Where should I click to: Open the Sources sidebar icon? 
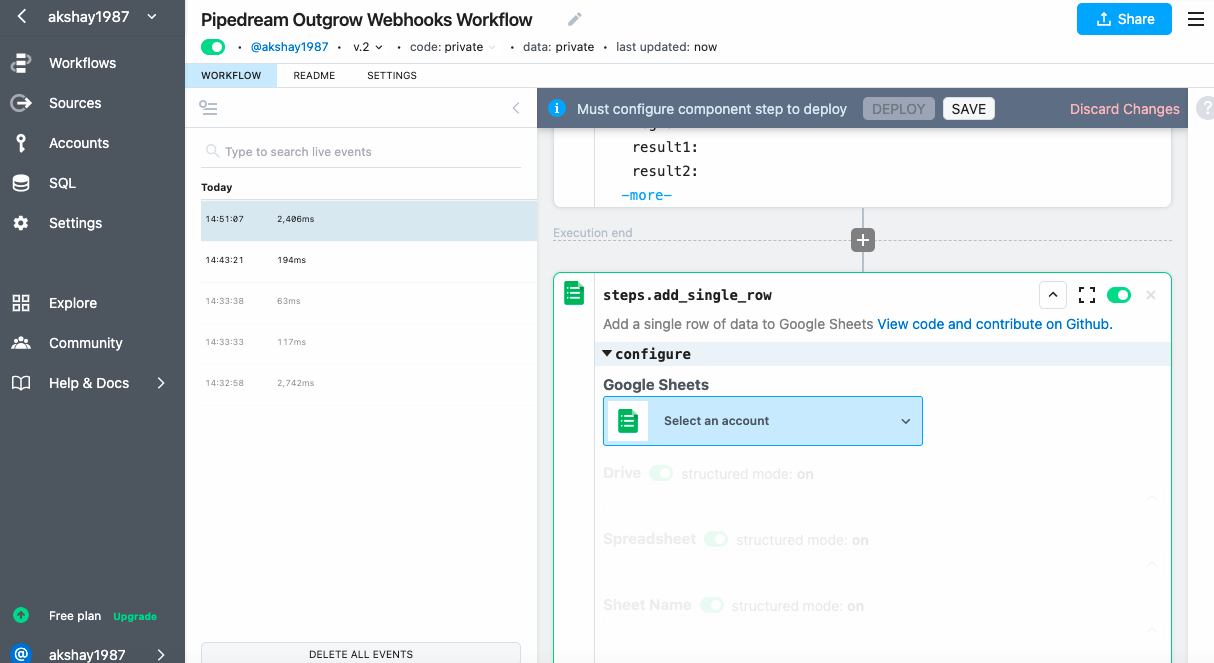21,103
